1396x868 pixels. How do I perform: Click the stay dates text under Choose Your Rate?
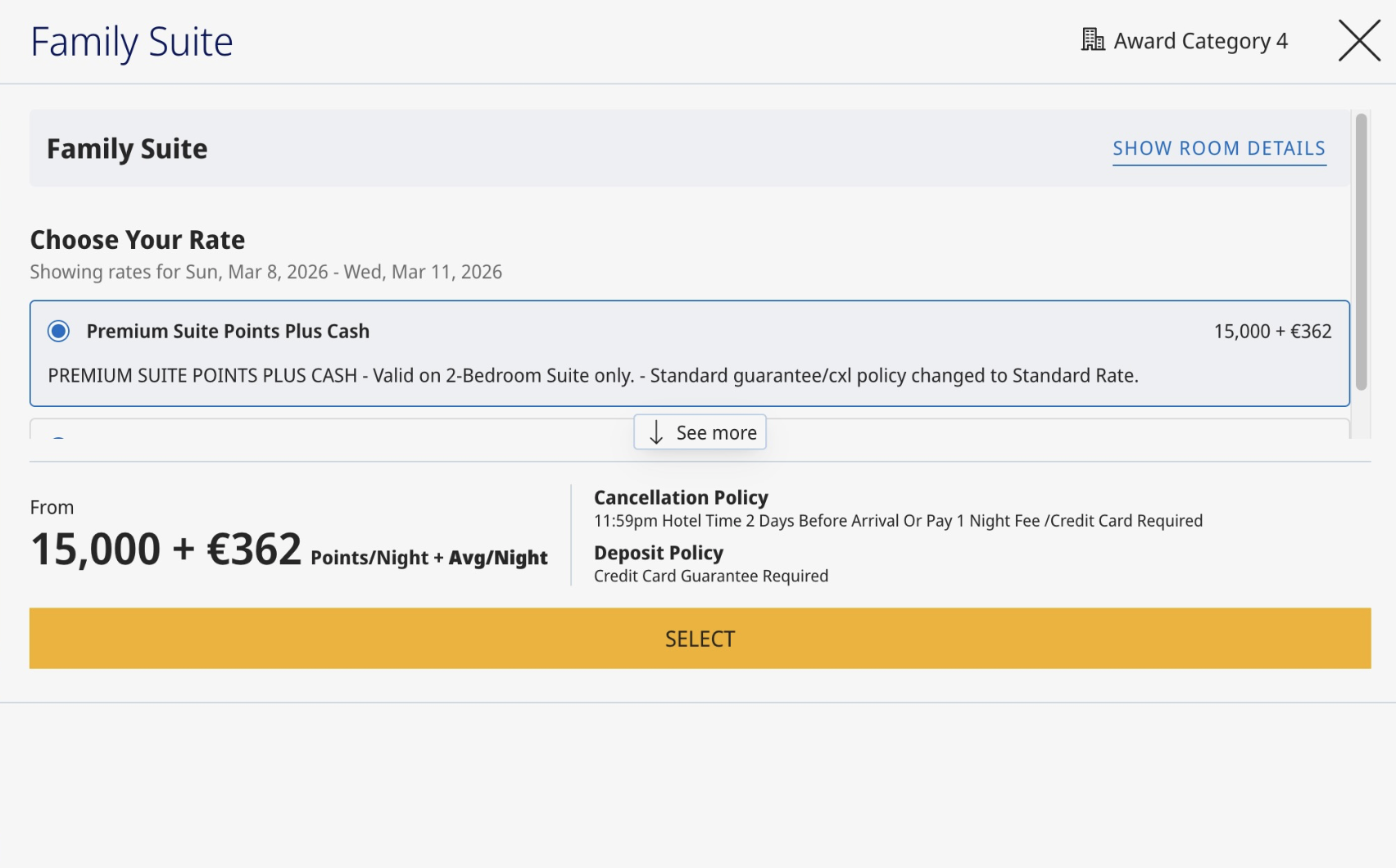click(x=265, y=272)
